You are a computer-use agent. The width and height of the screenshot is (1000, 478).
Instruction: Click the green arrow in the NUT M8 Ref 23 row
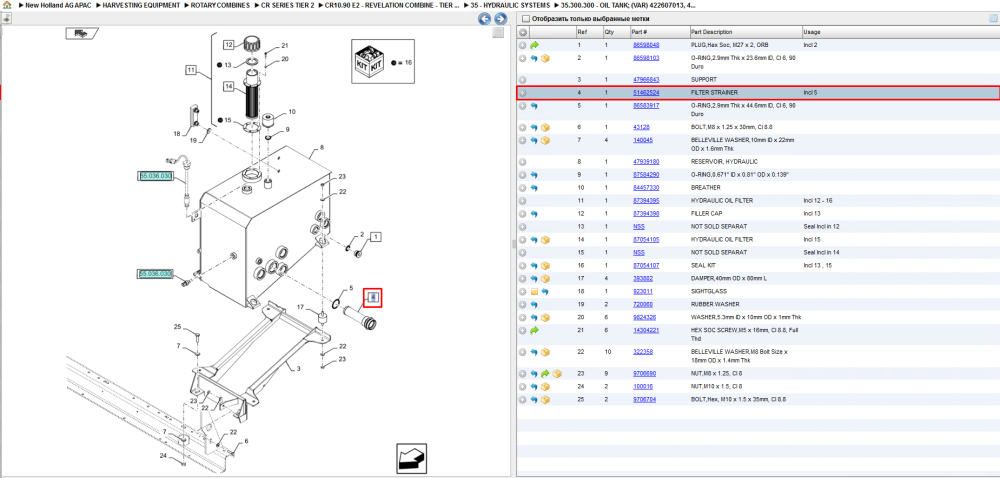point(545,373)
